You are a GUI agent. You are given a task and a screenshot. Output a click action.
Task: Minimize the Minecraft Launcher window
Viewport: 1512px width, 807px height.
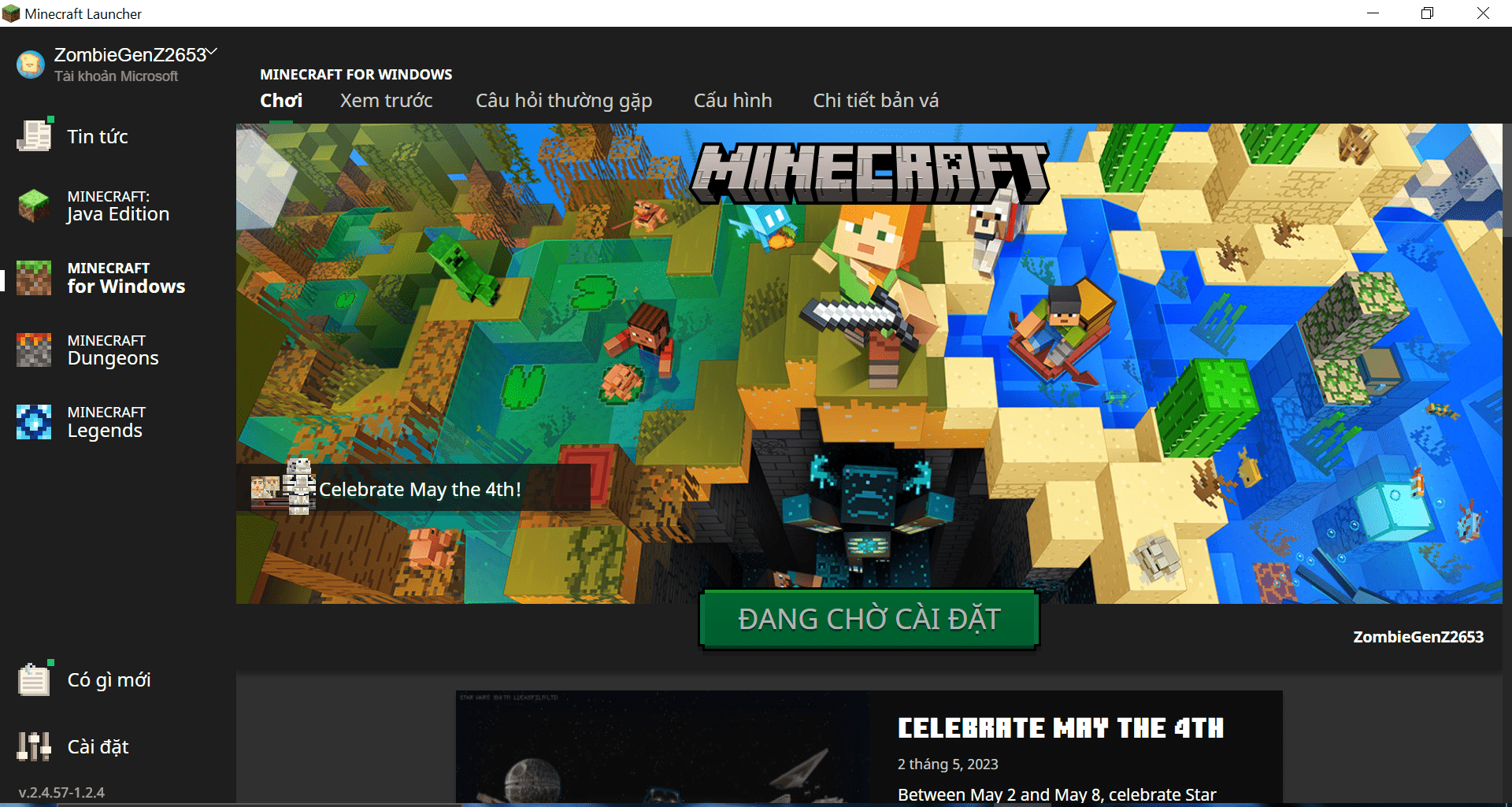pos(1373,13)
